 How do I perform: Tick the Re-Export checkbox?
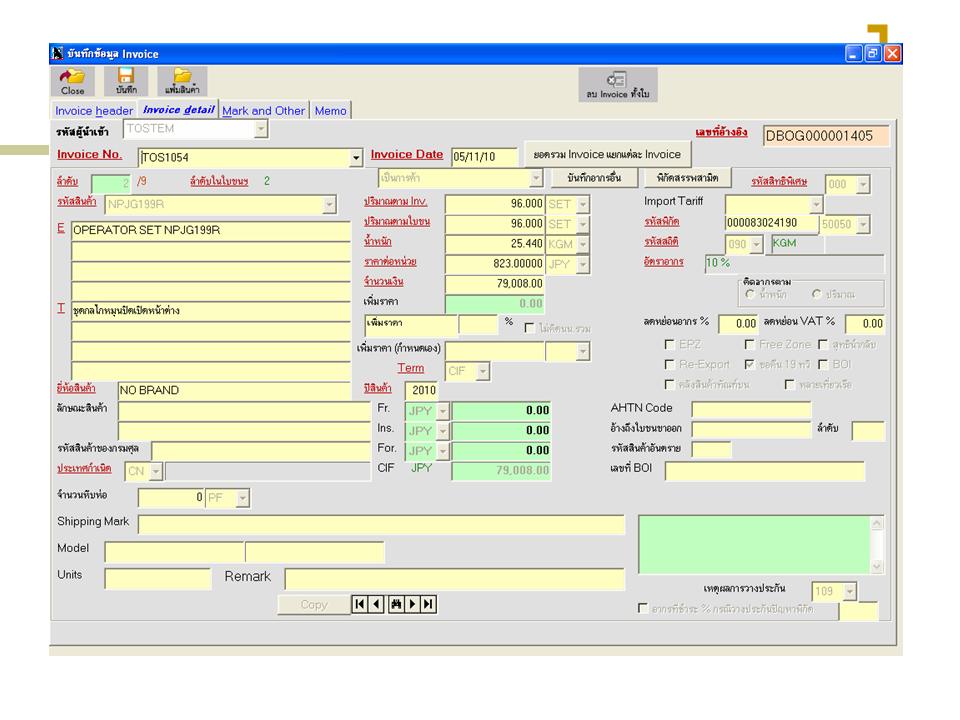point(670,365)
